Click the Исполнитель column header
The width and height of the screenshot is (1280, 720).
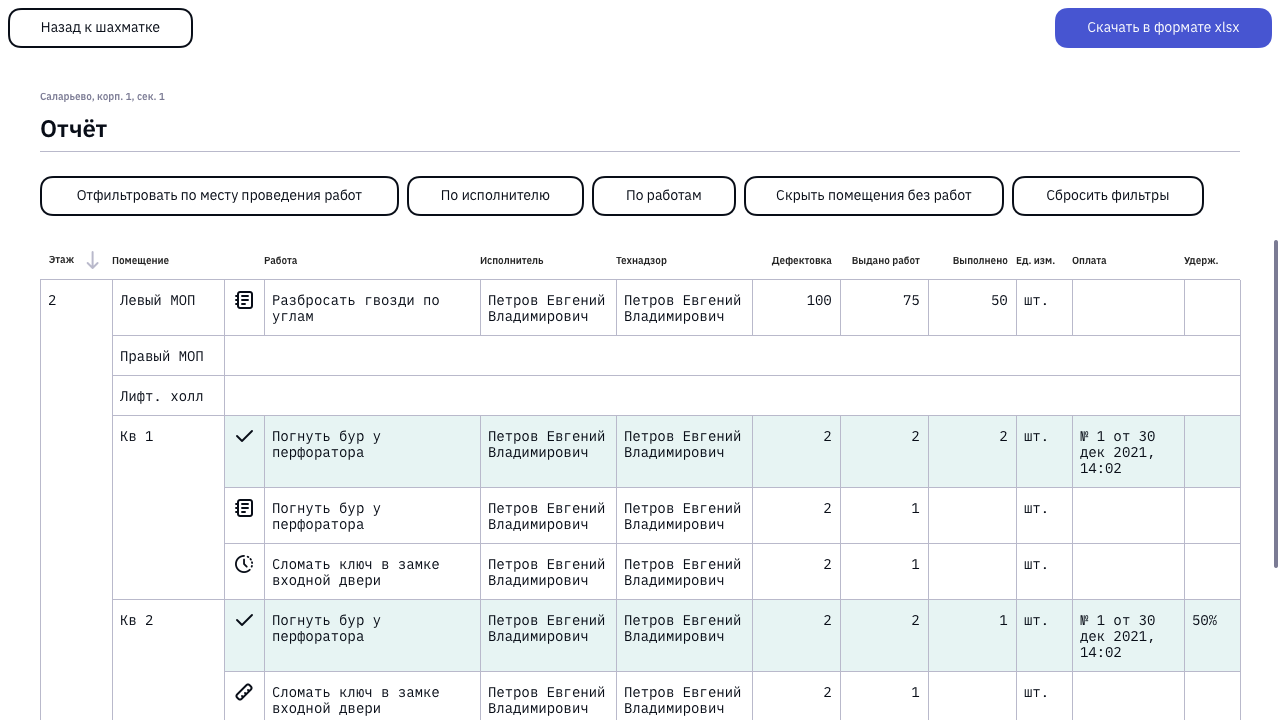[512, 261]
